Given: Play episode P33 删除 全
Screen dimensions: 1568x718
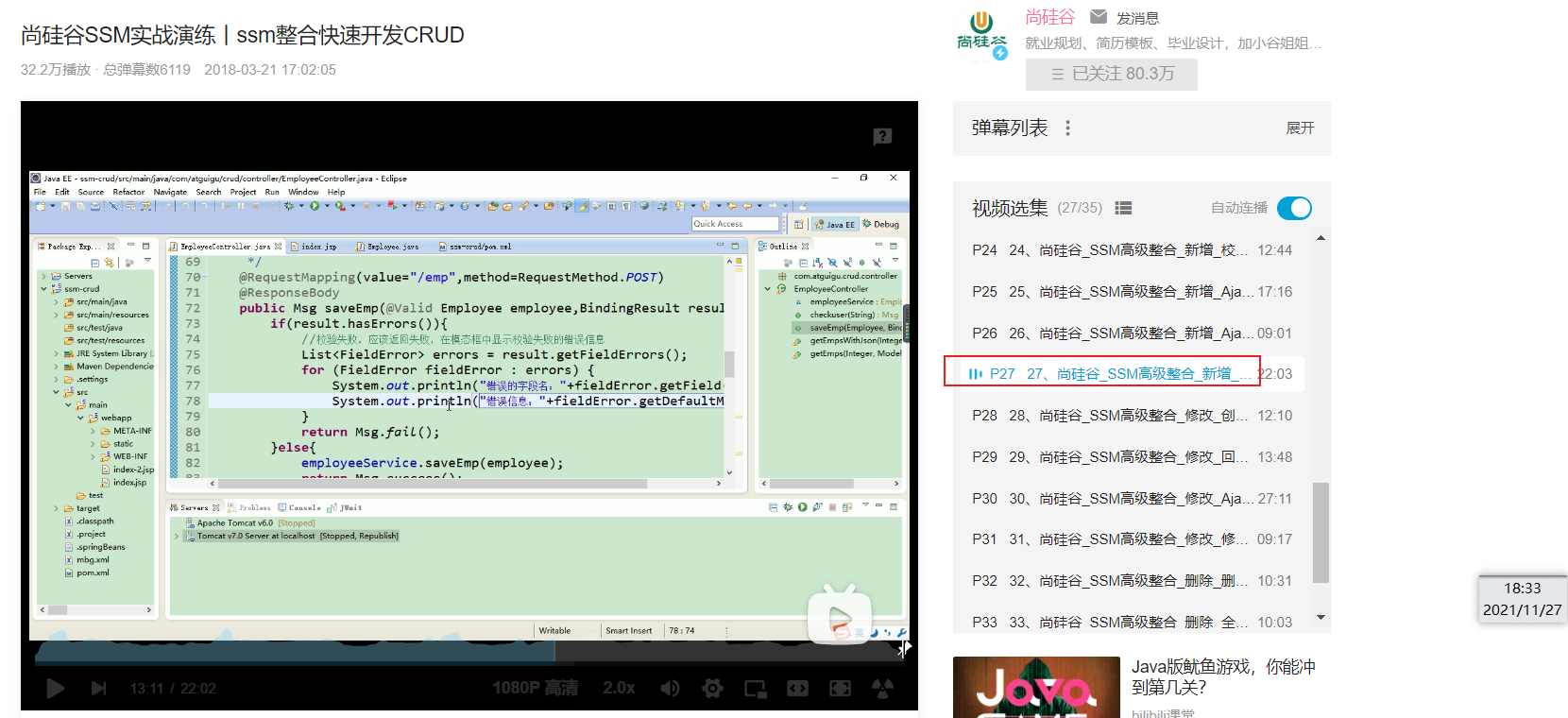Looking at the screenshot, I should [1132, 622].
